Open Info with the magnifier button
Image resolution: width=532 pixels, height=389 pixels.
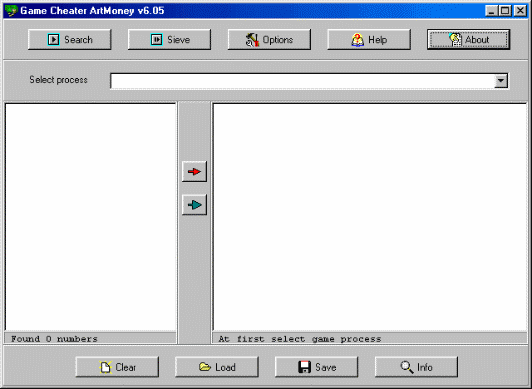click(x=416, y=367)
